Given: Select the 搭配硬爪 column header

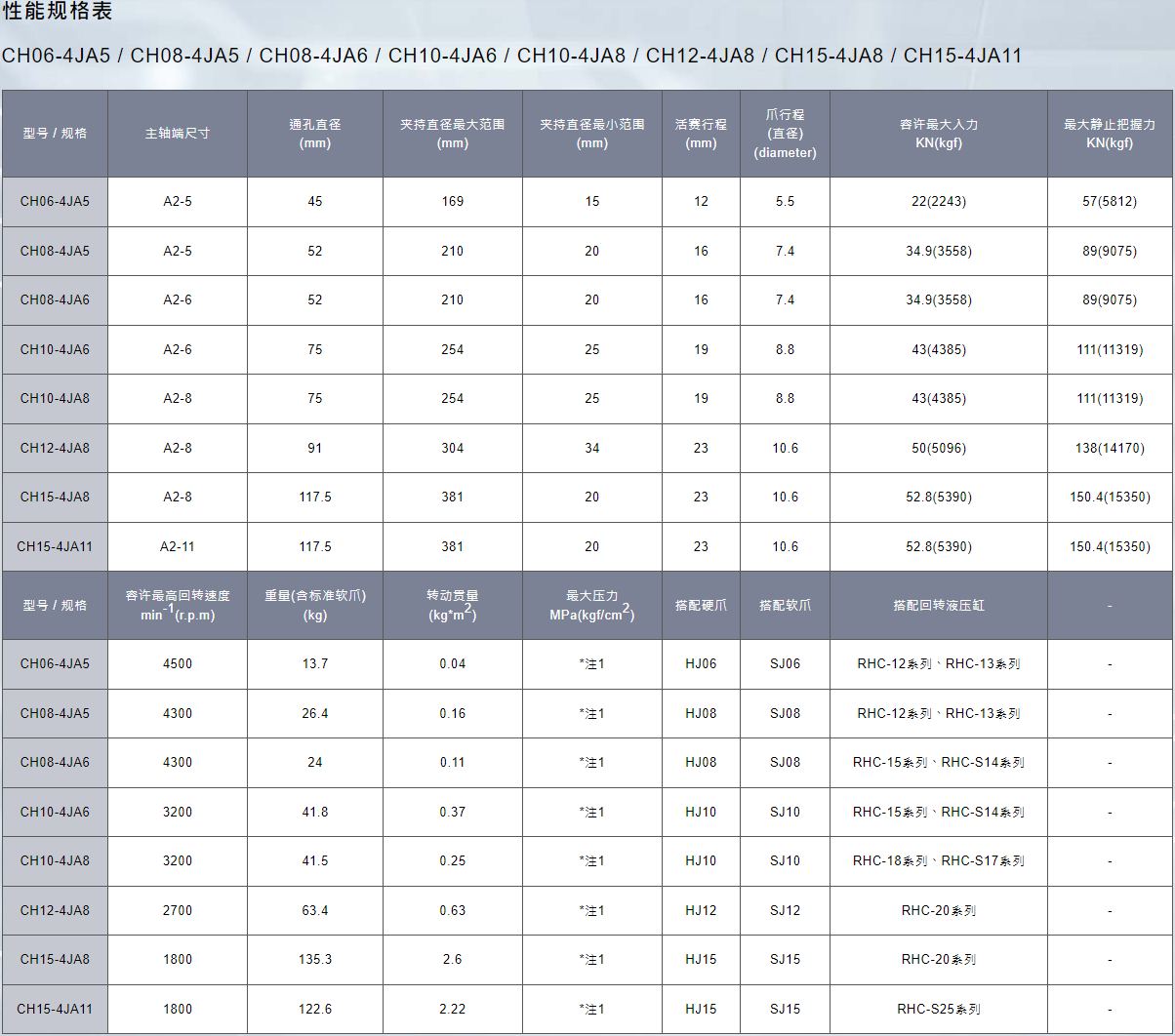Looking at the screenshot, I should [701, 606].
